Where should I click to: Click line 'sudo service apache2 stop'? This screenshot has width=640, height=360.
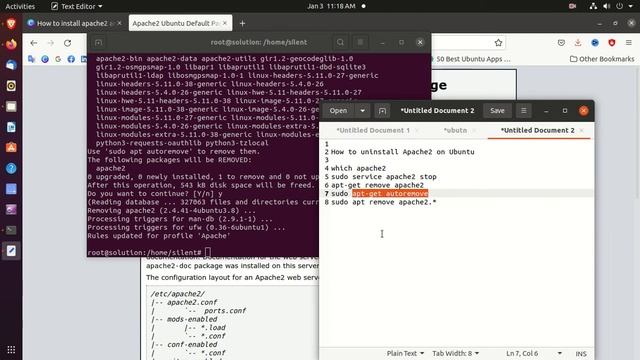(x=383, y=177)
